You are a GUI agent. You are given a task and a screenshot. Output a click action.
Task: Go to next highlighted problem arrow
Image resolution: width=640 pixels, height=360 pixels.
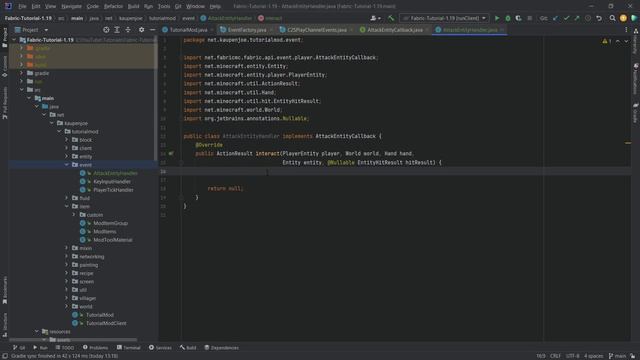pos(626,41)
